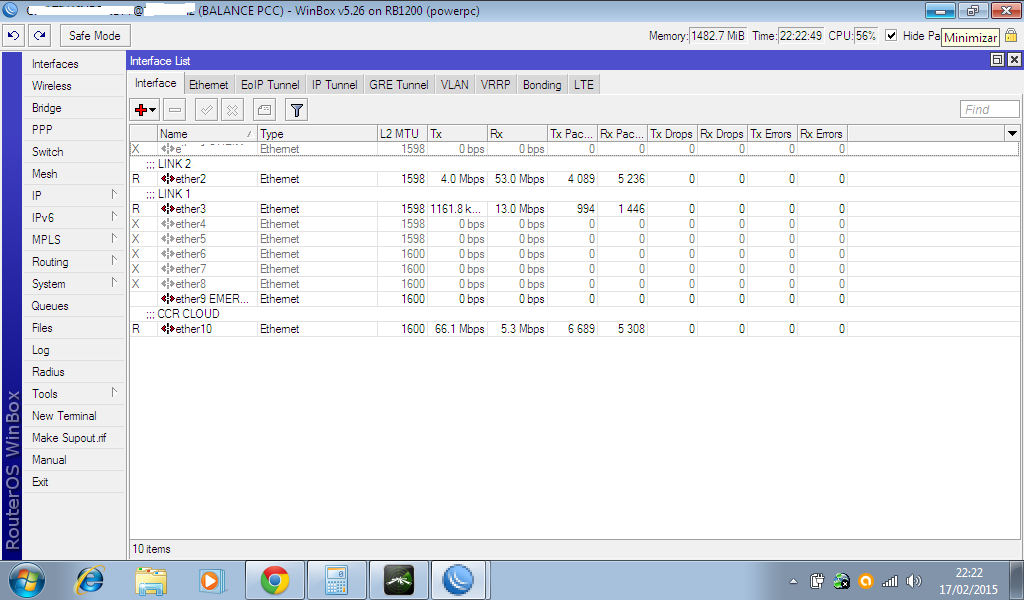
Task: Open the LTE tab
Action: (584, 85)
